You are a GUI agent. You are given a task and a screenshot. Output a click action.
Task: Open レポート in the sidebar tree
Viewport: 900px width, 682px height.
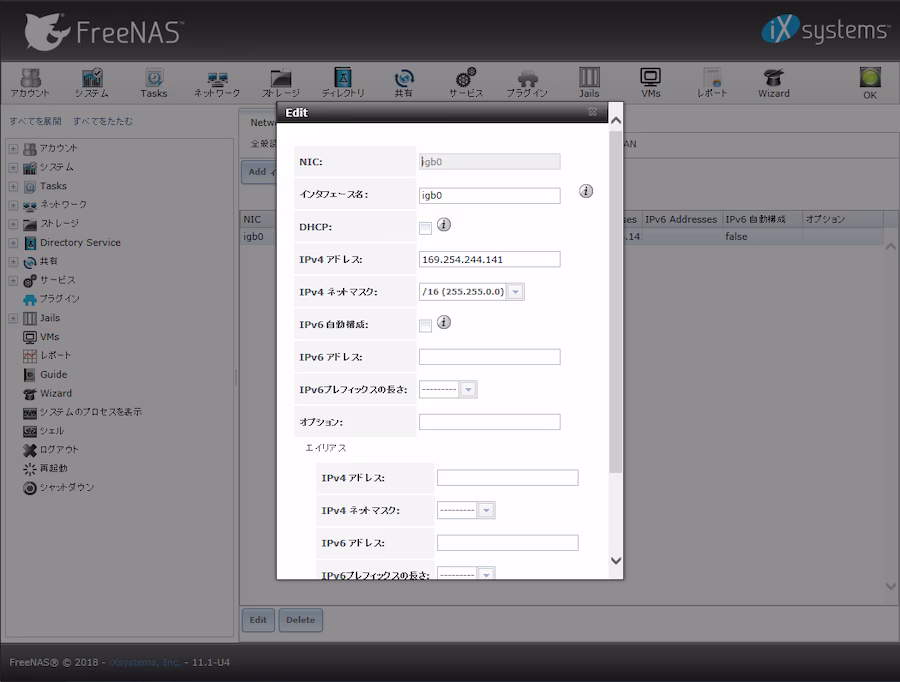pos(47,355)
